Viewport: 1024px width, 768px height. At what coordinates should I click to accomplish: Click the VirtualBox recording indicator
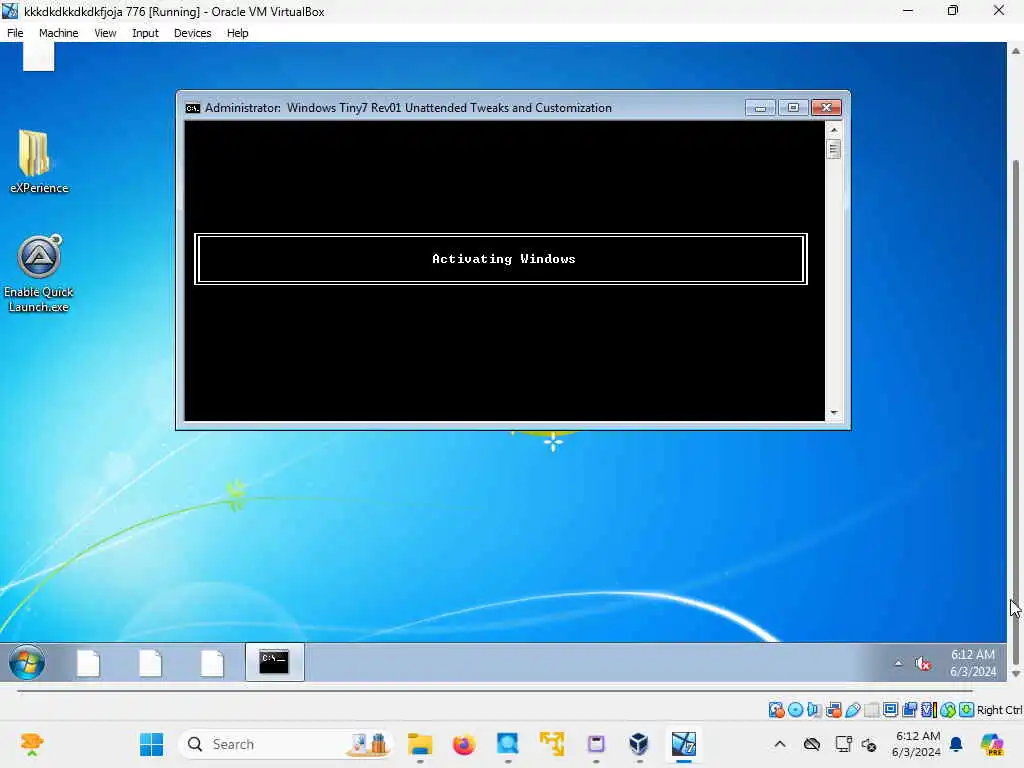point(909,710)
